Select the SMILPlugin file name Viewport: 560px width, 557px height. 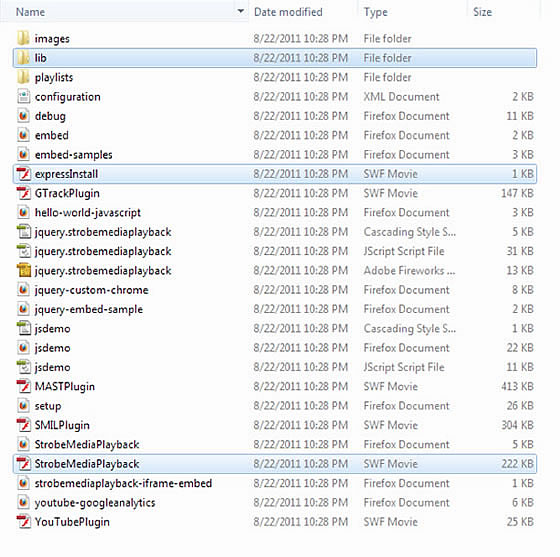[62, 425]
